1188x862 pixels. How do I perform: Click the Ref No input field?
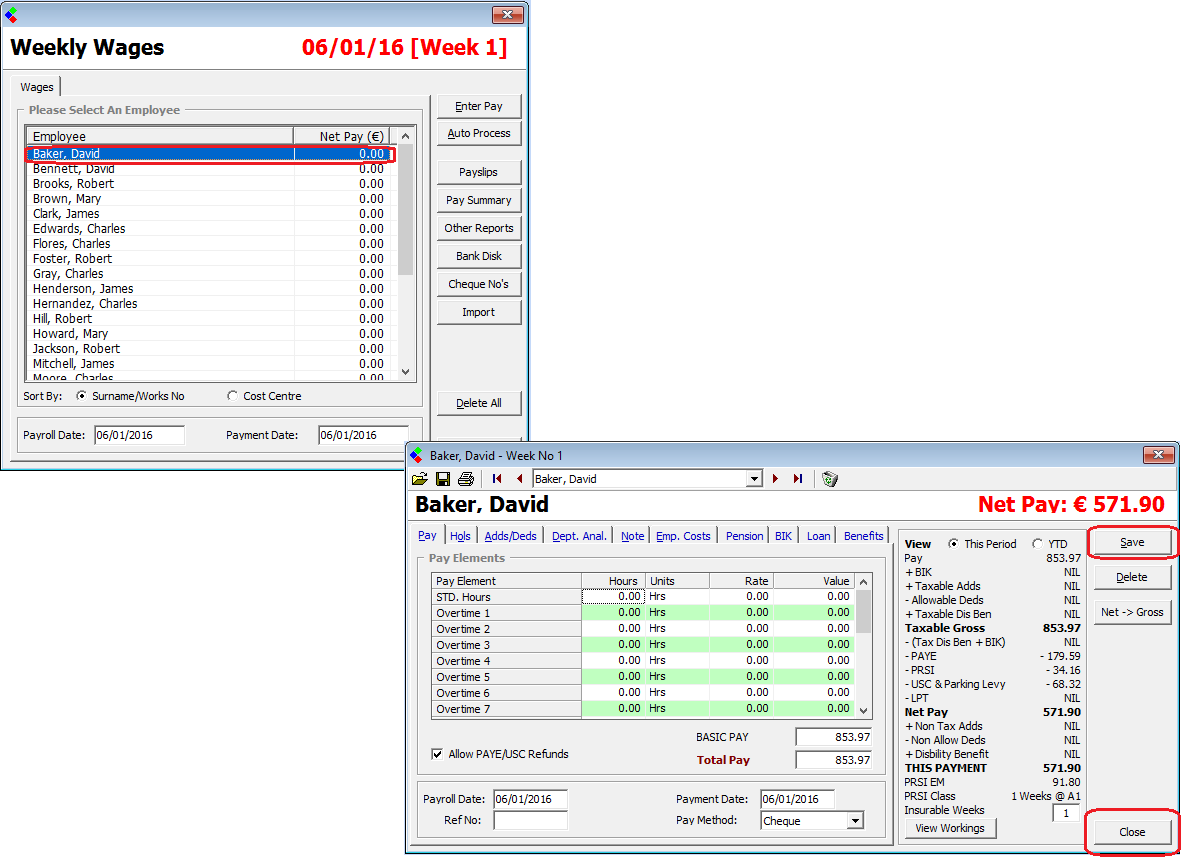pos(530,821)
